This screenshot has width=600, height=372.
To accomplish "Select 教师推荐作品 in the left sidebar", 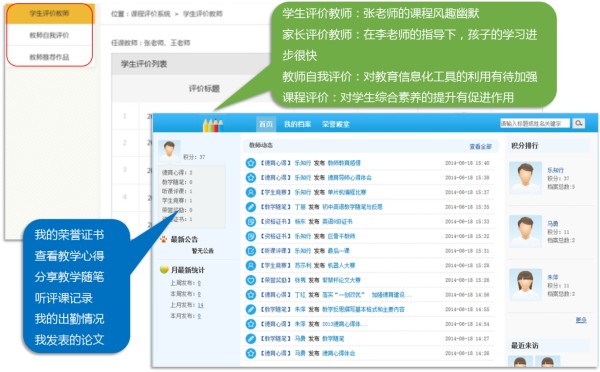I will (x=49, y=57).
